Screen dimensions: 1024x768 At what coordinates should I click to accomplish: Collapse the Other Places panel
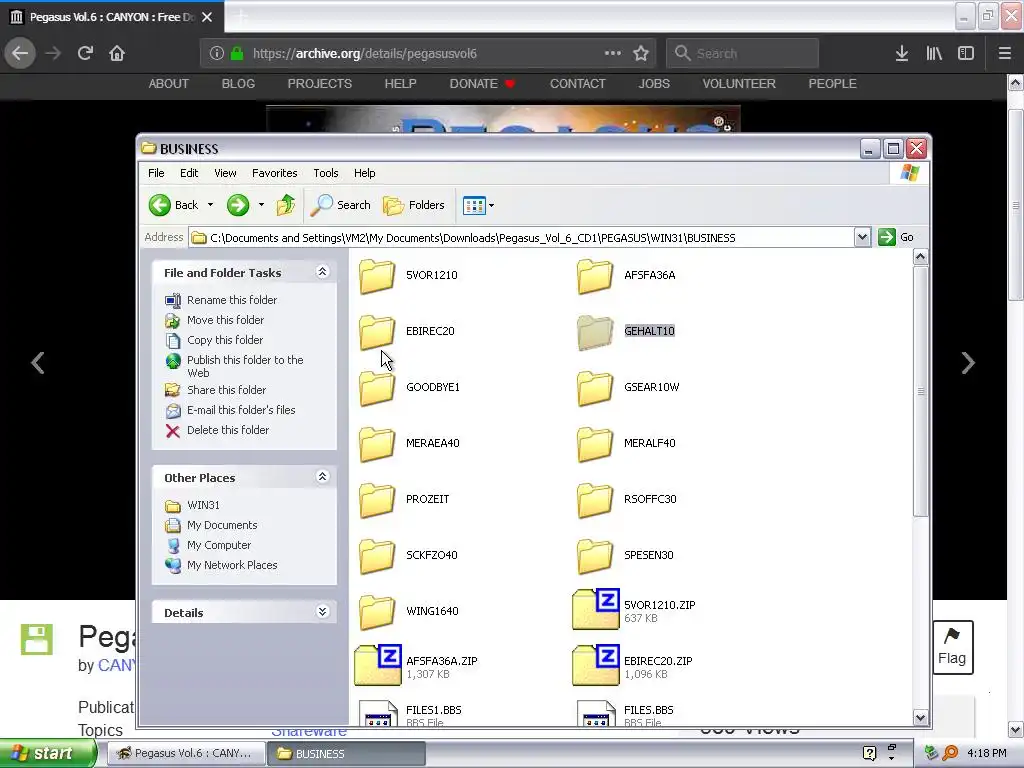click(323, 477)
